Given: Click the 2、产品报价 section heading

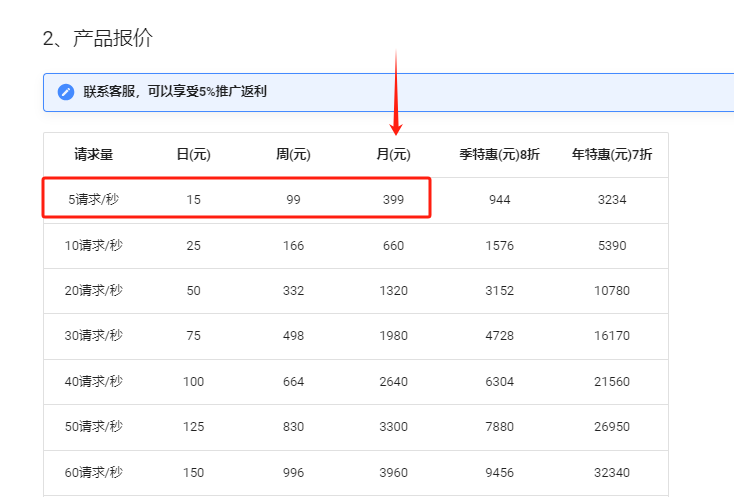Looking at the screenshot, I should point(97,38).
